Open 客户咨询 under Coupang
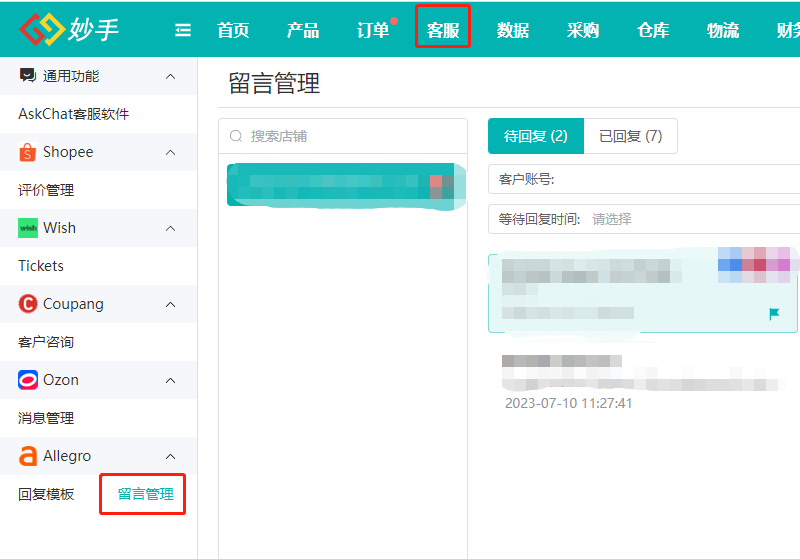The width and height of the screenshot is (800, 559). 46,342
